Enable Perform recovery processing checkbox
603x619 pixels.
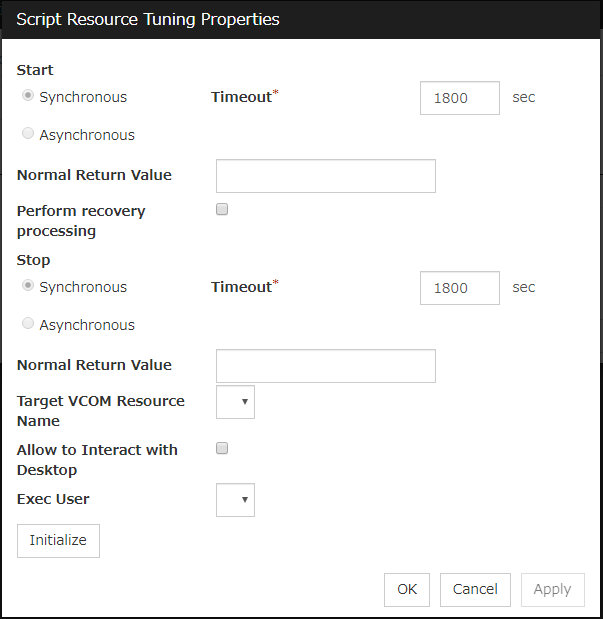(222, 209)
